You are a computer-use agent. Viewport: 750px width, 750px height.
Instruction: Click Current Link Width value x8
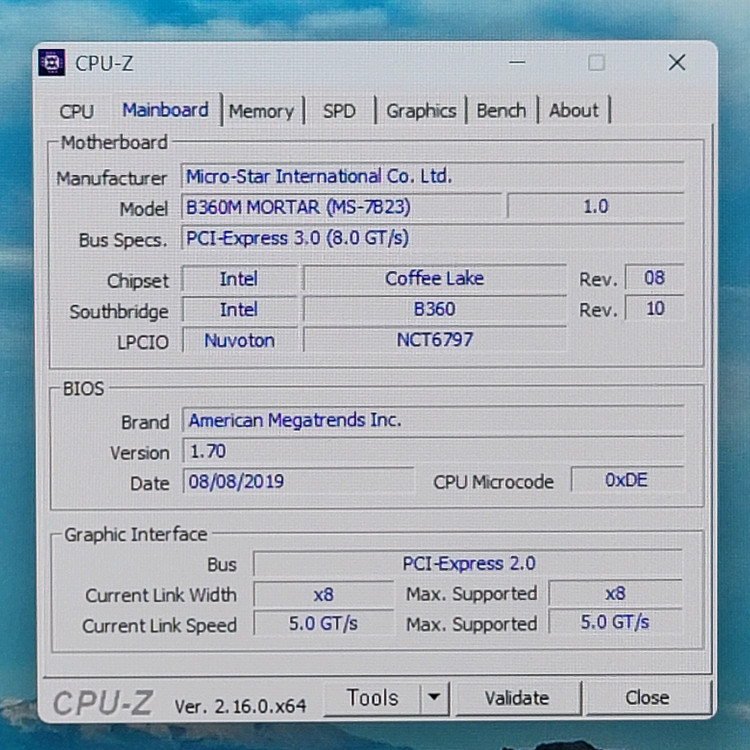click(x=324, y=595)
